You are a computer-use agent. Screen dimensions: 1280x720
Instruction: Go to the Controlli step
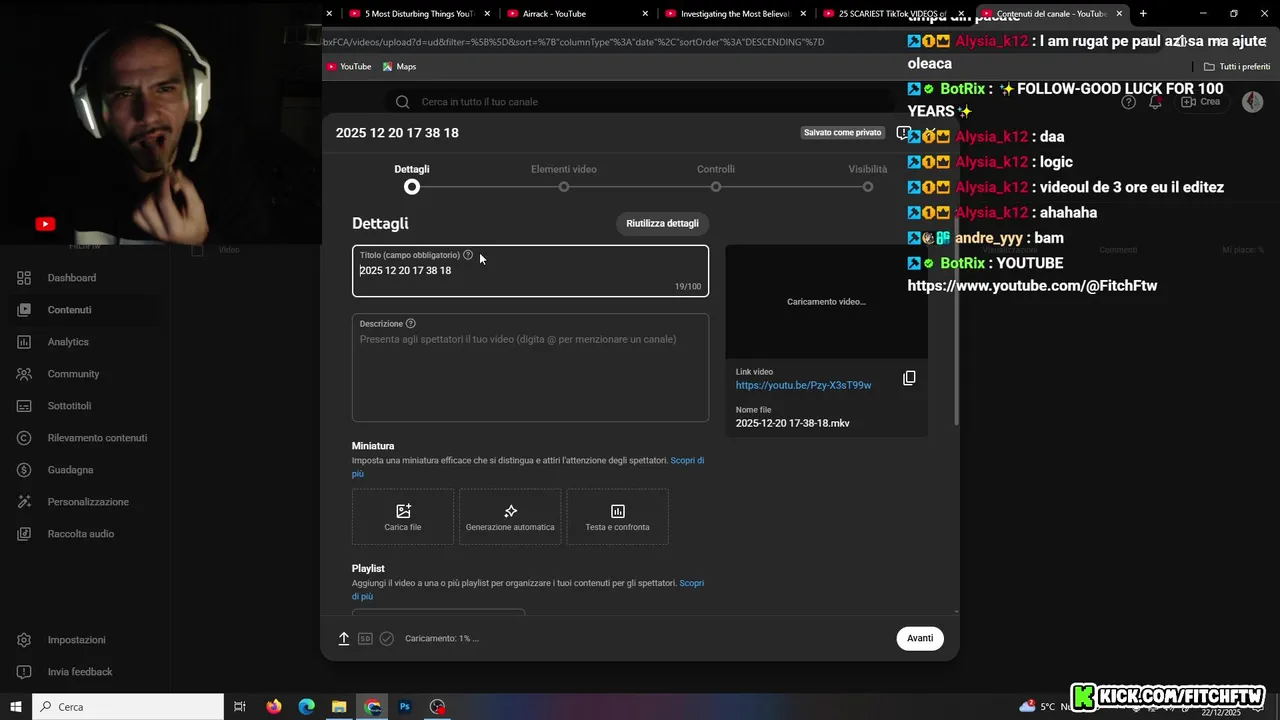(x=716, y=178)
